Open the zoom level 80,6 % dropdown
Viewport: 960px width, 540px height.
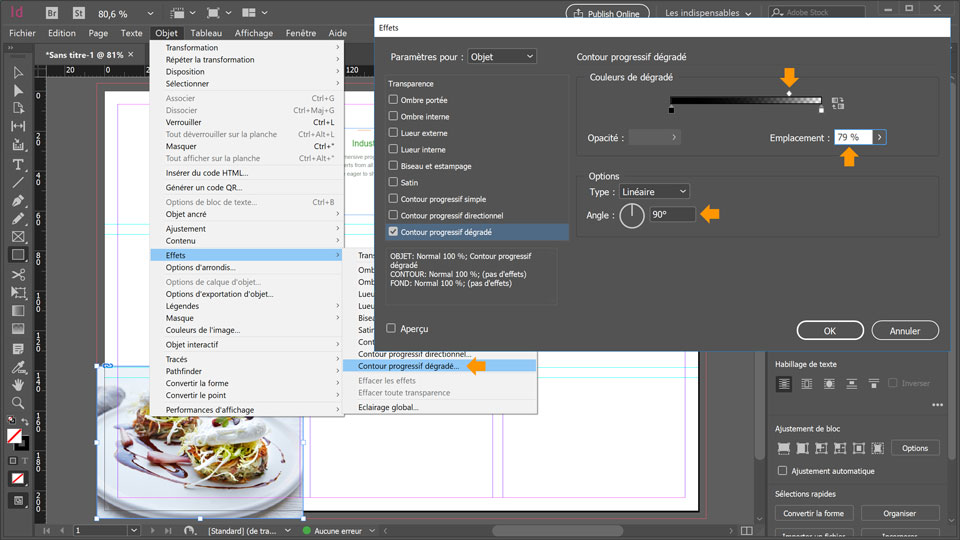(x=150, y=13)
